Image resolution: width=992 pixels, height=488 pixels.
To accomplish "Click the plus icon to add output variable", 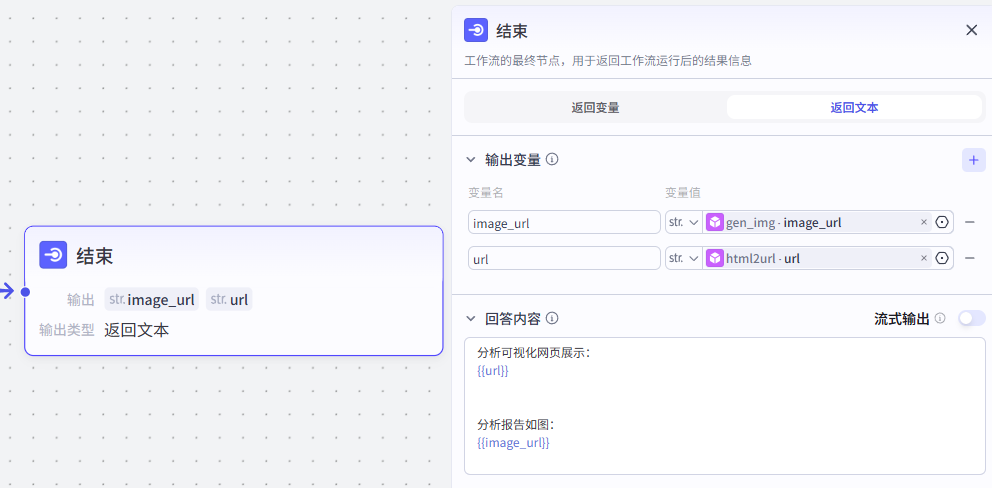I will 973,160.
